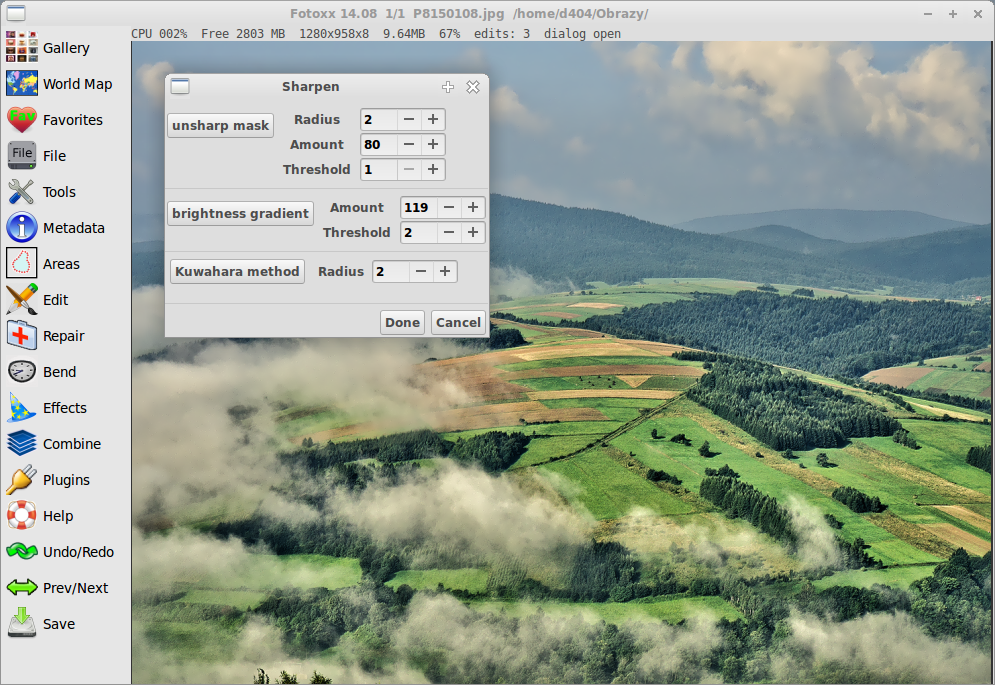This screenshot has height=685, width=995.
Task: Open the Combine layers icon
Action: [x=22, y=444]
